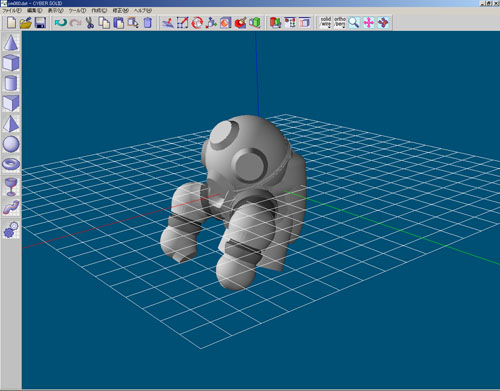Open the 編集 (Edit) menu
The image size is (500, 391).
pos(34,11)
